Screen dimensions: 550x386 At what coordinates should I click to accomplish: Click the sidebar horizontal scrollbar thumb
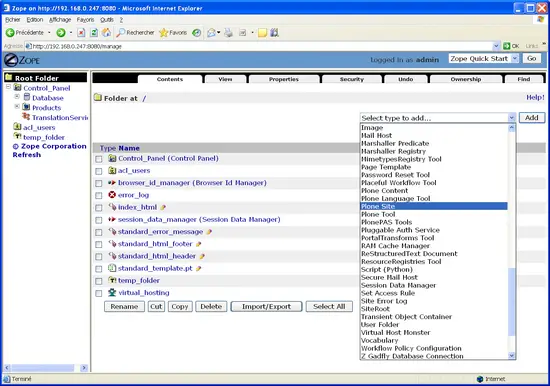tap(42, 368)
